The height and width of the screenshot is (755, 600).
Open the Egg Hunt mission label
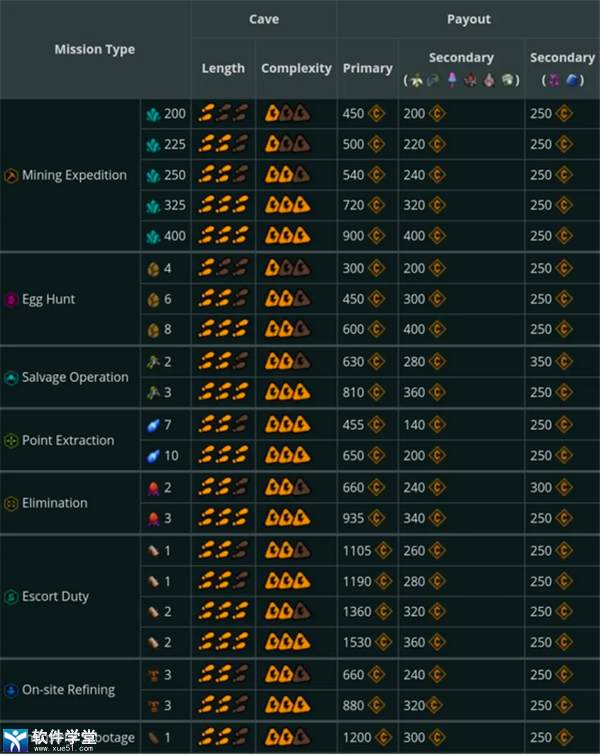coord(48,299)
